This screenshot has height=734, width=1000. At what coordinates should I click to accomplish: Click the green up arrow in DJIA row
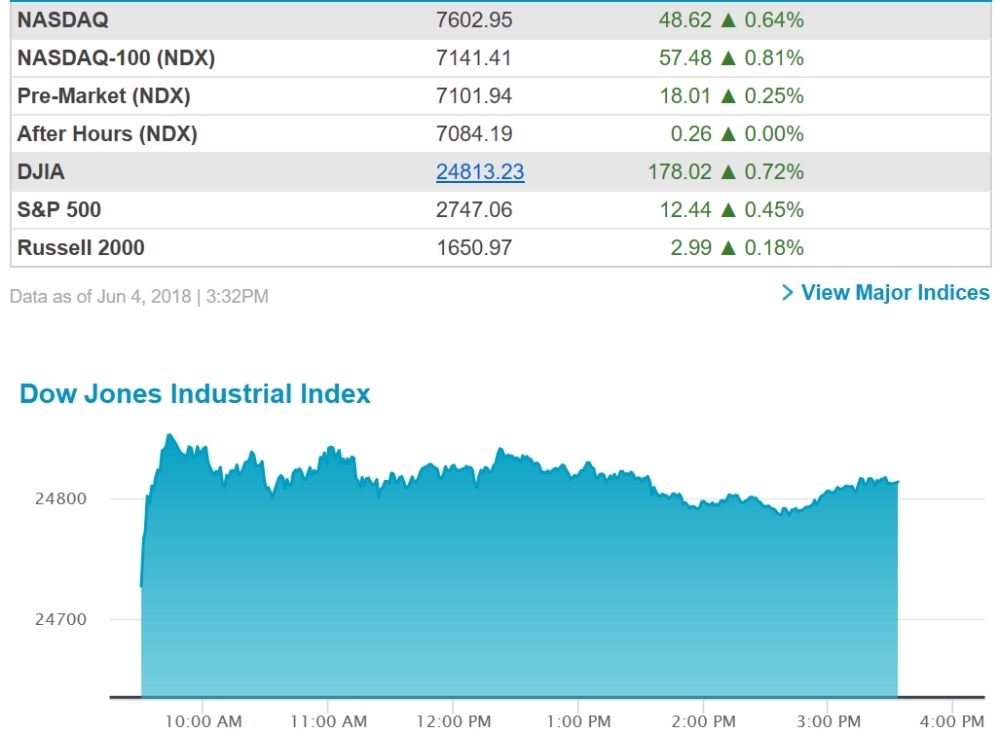pyautogui.click(x=728, y=172)
